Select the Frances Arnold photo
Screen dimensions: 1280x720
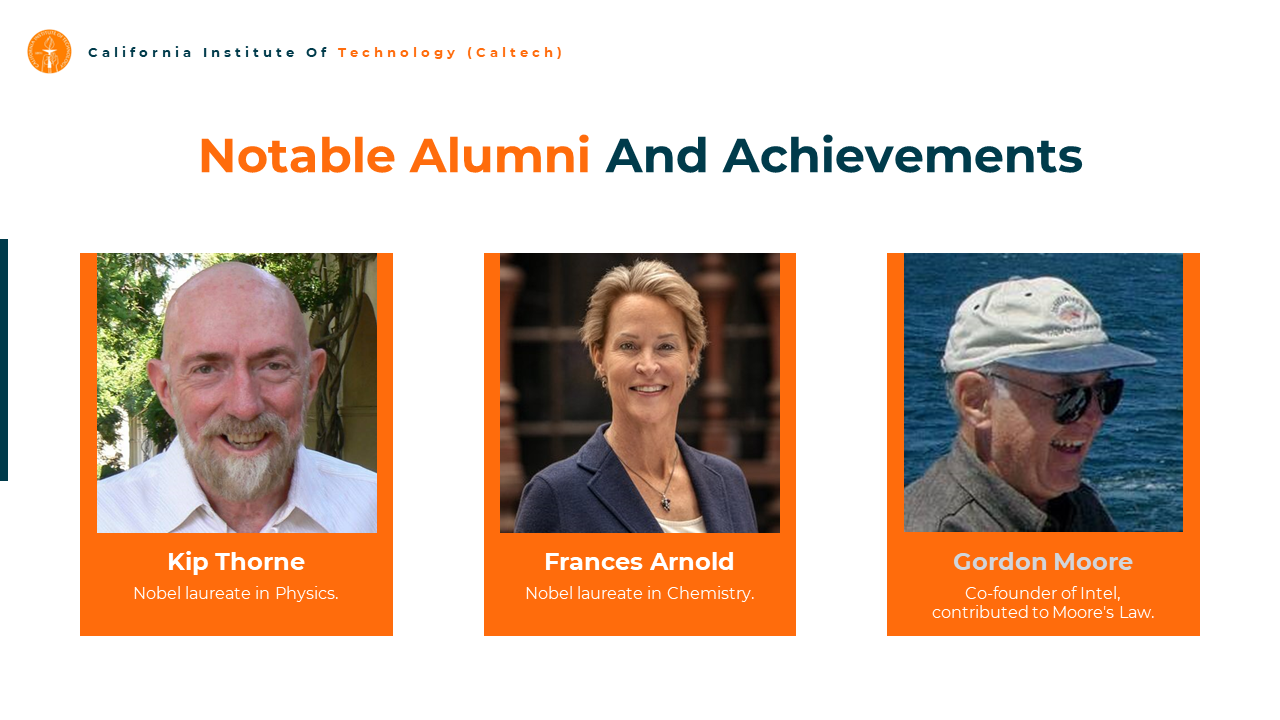click(x=640, y=393)
